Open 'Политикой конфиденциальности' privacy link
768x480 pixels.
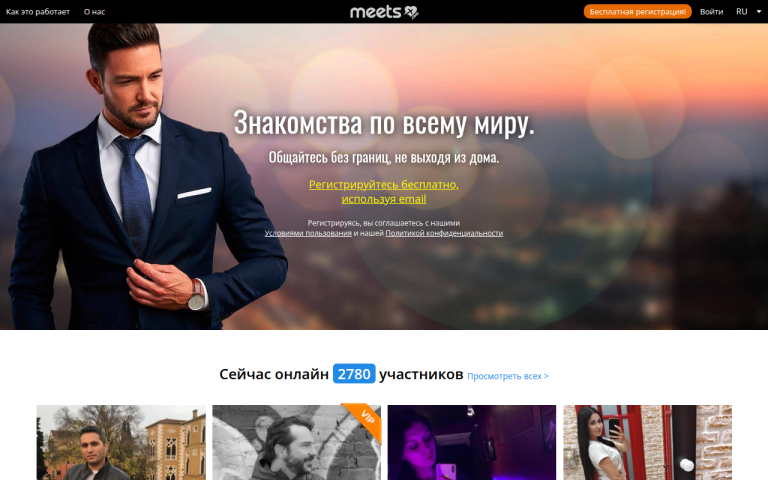click(444, 233)
